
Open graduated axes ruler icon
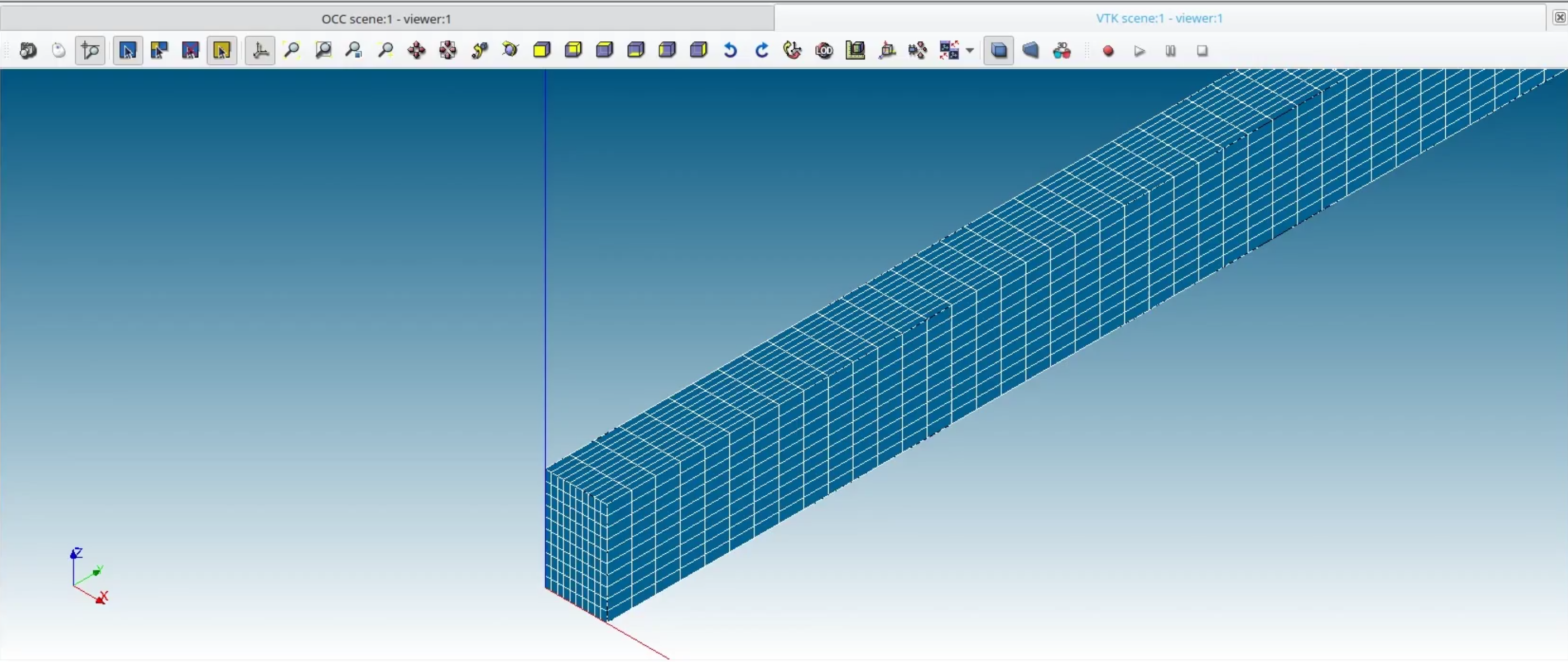(x=855, y=51)
